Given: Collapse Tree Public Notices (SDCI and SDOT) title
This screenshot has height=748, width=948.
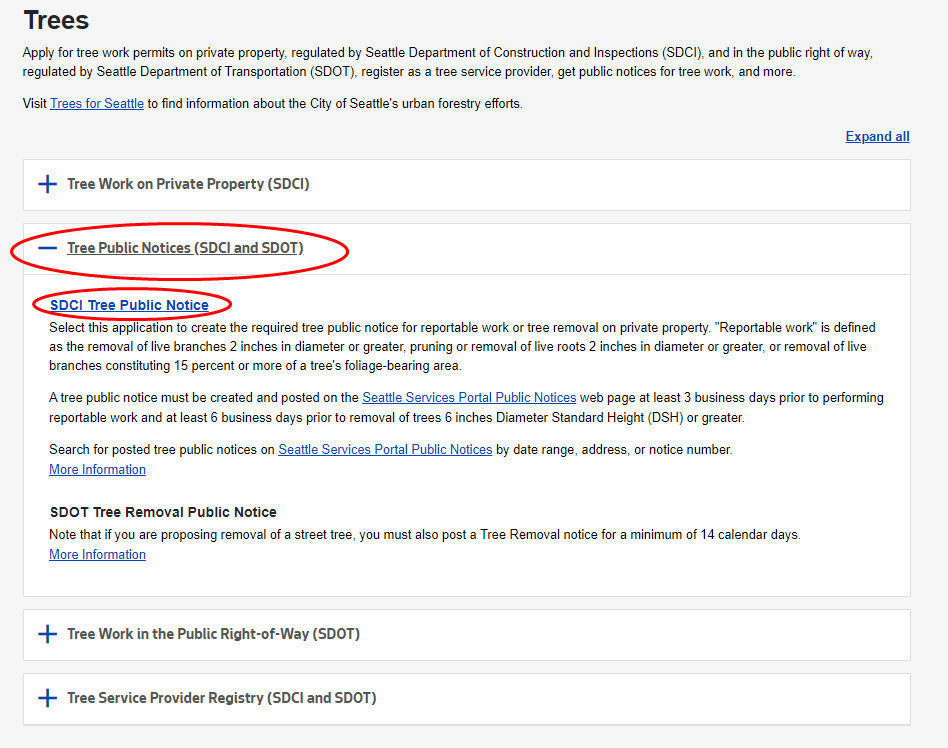Looking at the screenshot, I should [185, 248].
